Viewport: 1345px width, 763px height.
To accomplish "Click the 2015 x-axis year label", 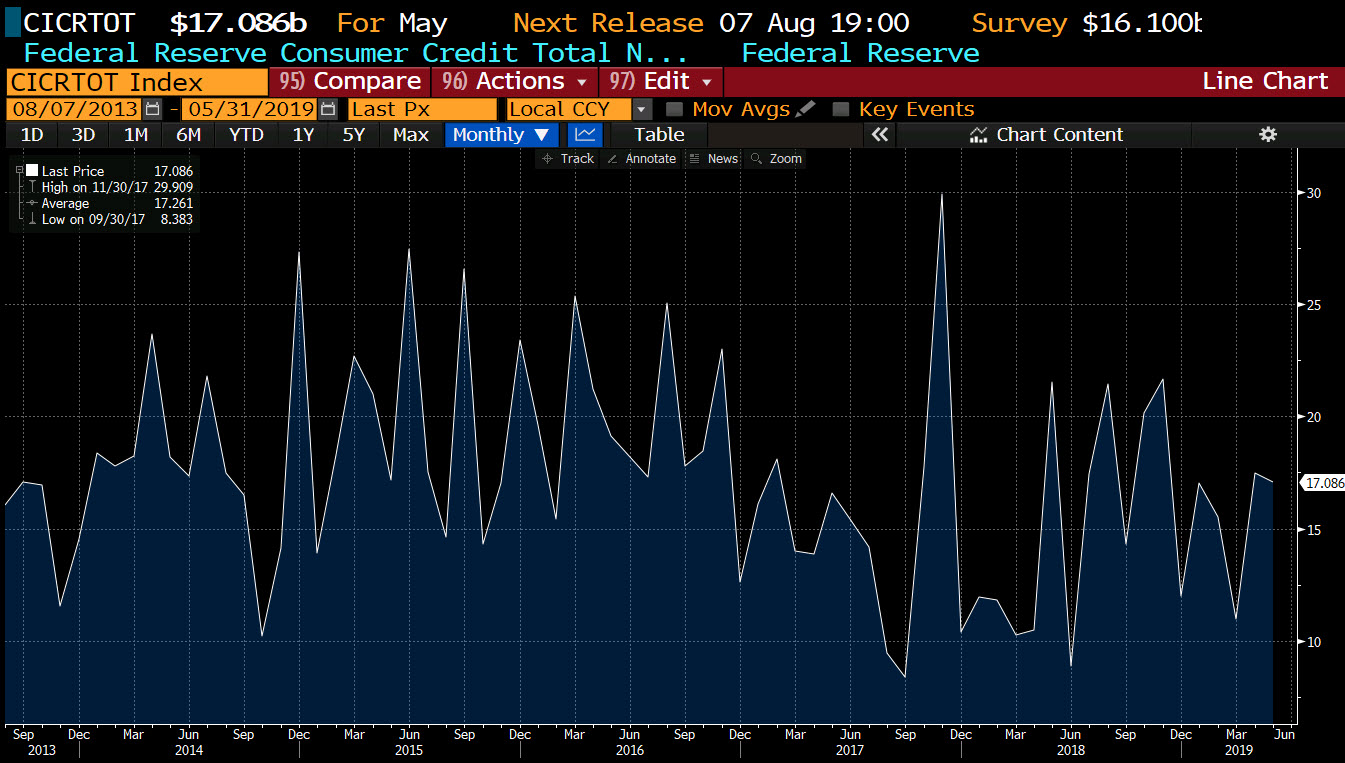I will click(408, 749).
